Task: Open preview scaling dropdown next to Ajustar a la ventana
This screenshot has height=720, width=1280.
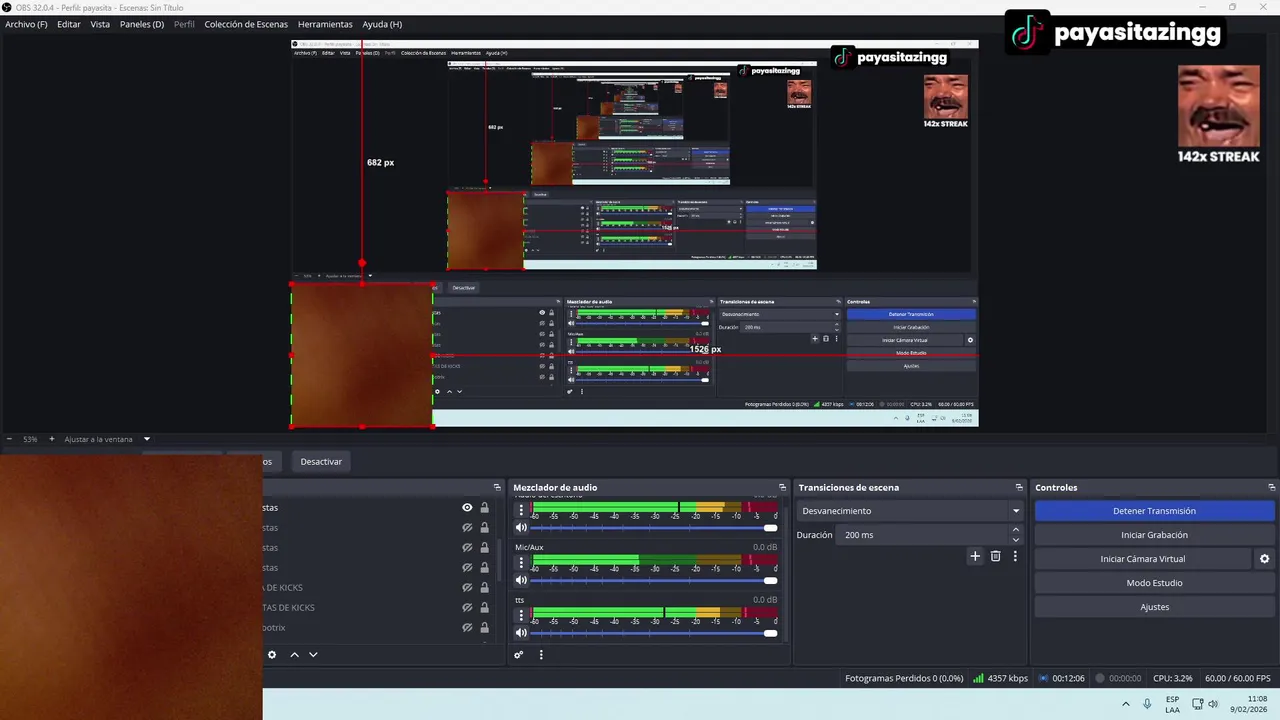Action: point(147,439)
